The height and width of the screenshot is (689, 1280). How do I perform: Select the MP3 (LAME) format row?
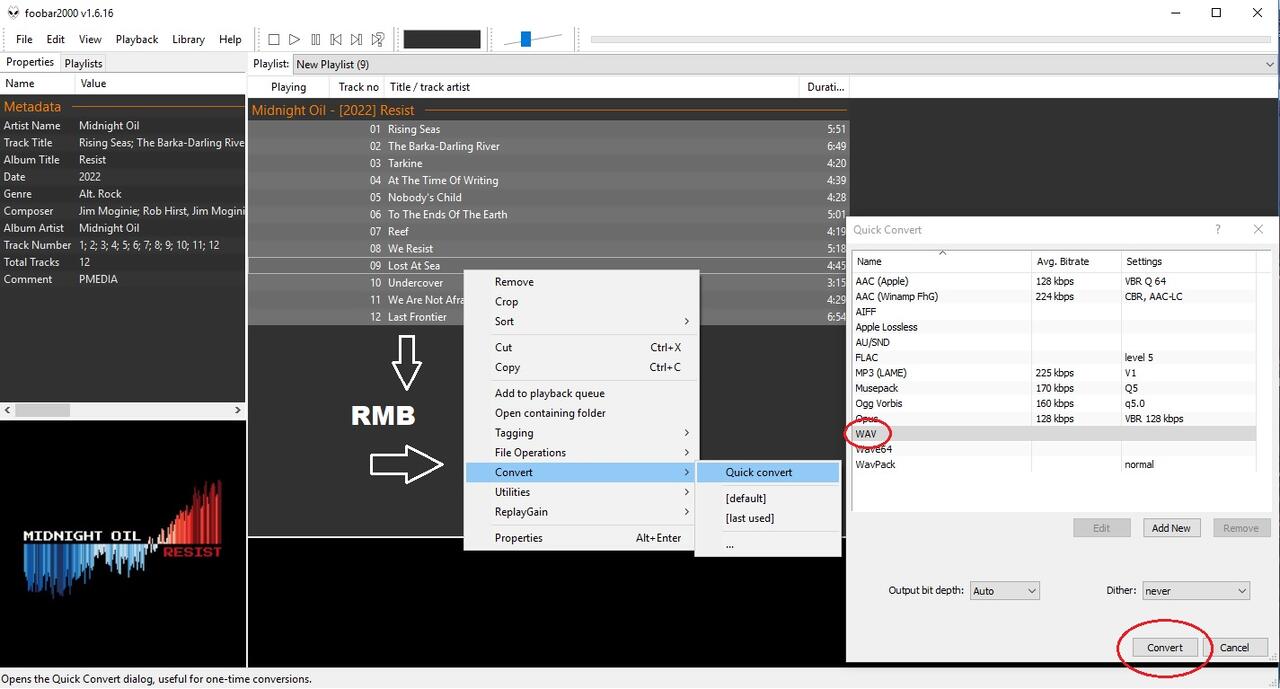click(1054, 373)
